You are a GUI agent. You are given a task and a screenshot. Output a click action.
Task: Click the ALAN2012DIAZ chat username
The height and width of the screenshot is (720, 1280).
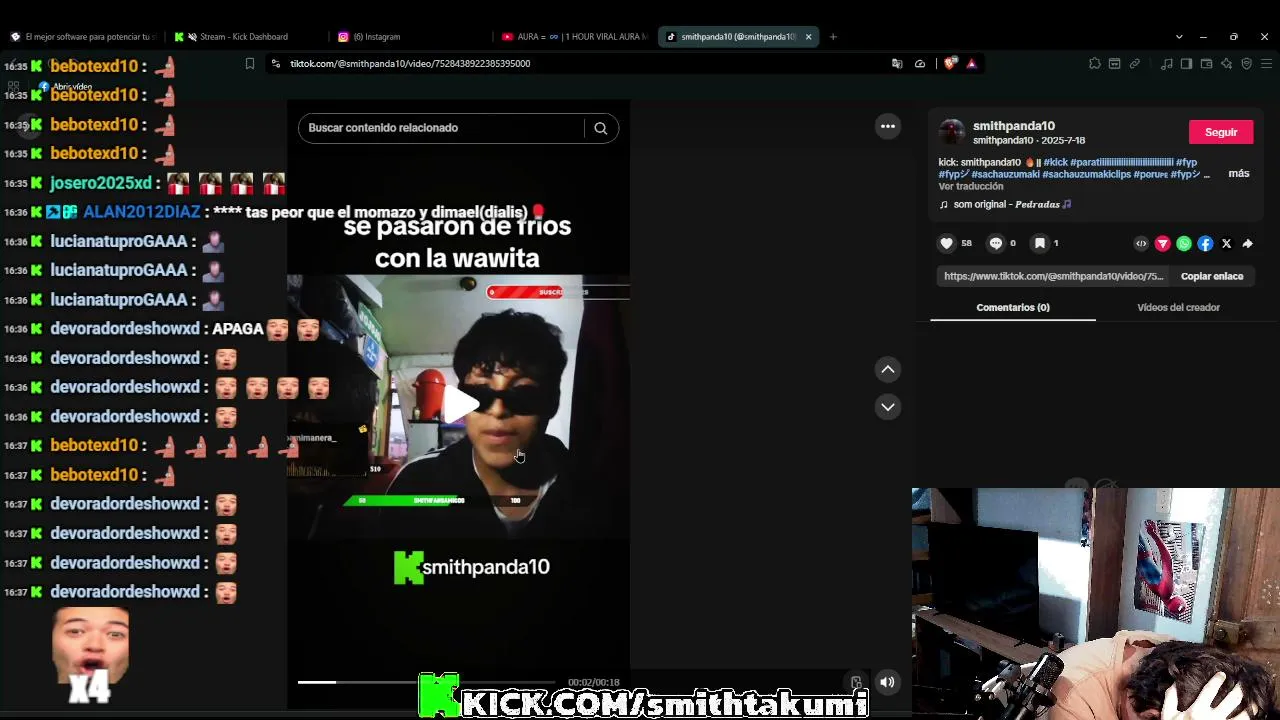141,212
